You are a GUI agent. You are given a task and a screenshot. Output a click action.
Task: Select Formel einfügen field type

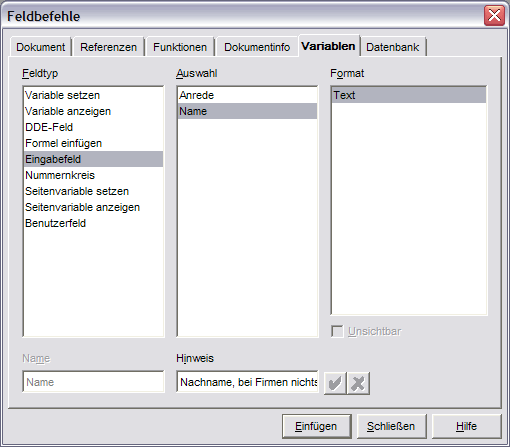[x=93, y=143]
